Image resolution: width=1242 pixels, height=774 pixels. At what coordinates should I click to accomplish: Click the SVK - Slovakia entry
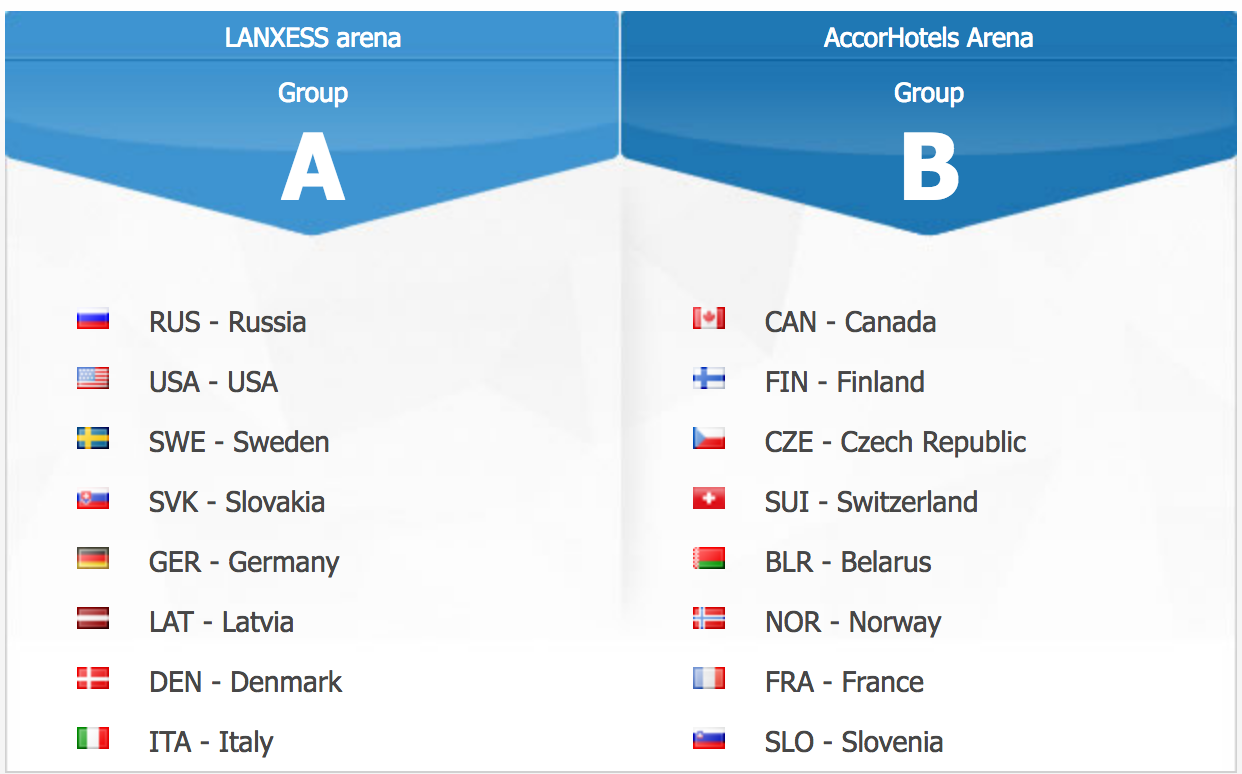(237, 502)
